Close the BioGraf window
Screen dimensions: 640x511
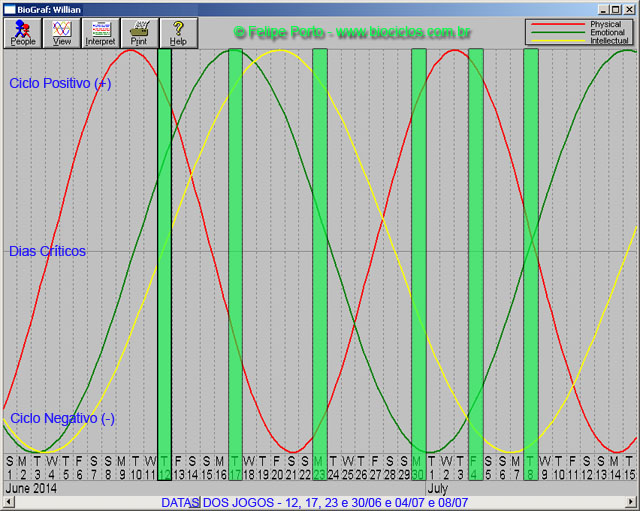click(629, 9)
